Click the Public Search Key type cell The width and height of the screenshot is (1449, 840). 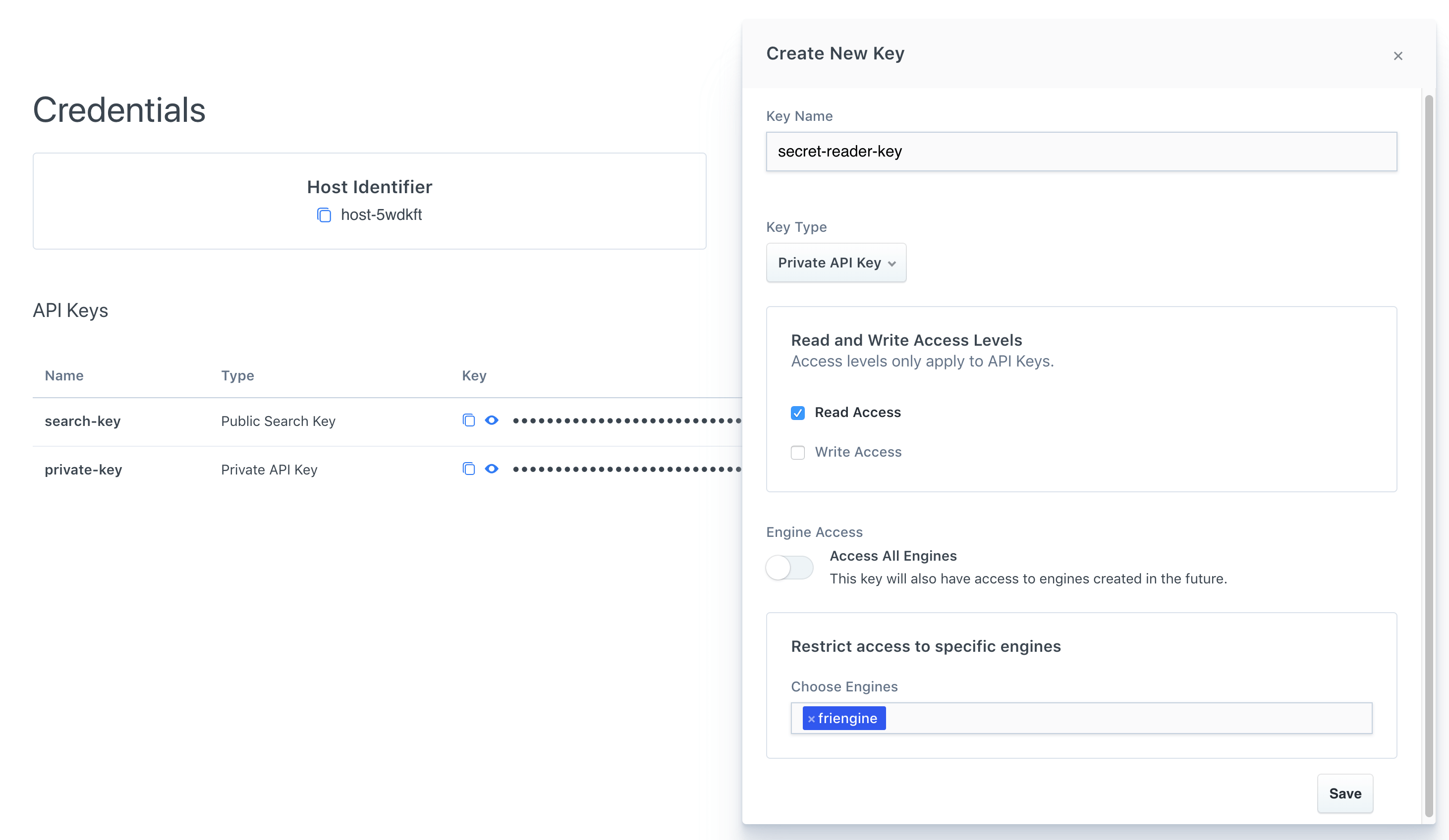tap(279, 421)
